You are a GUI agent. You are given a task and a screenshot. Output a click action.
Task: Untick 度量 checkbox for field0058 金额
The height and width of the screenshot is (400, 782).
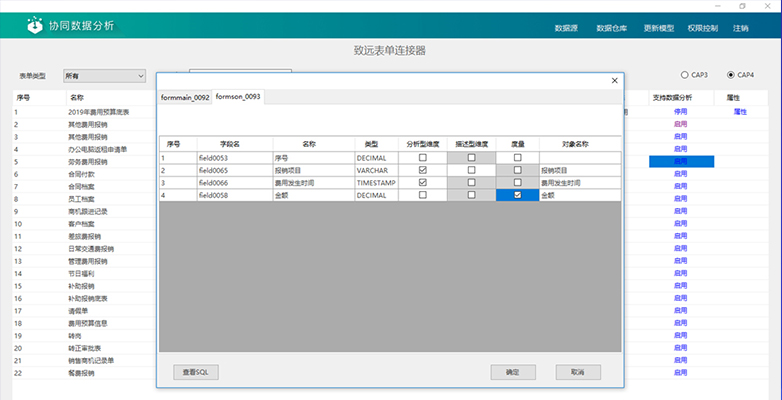(x=518, y=195)
